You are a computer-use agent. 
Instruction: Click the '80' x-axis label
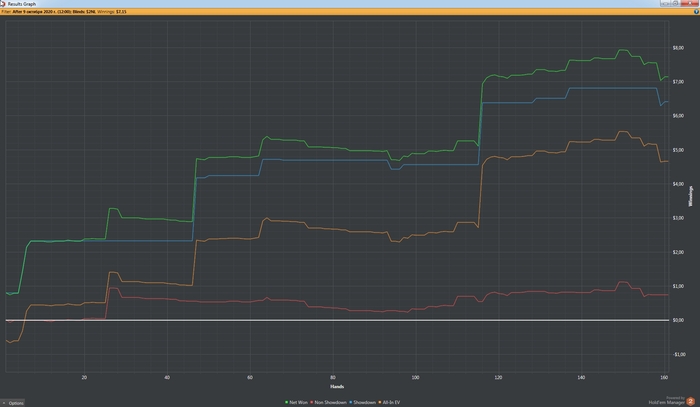333,377
